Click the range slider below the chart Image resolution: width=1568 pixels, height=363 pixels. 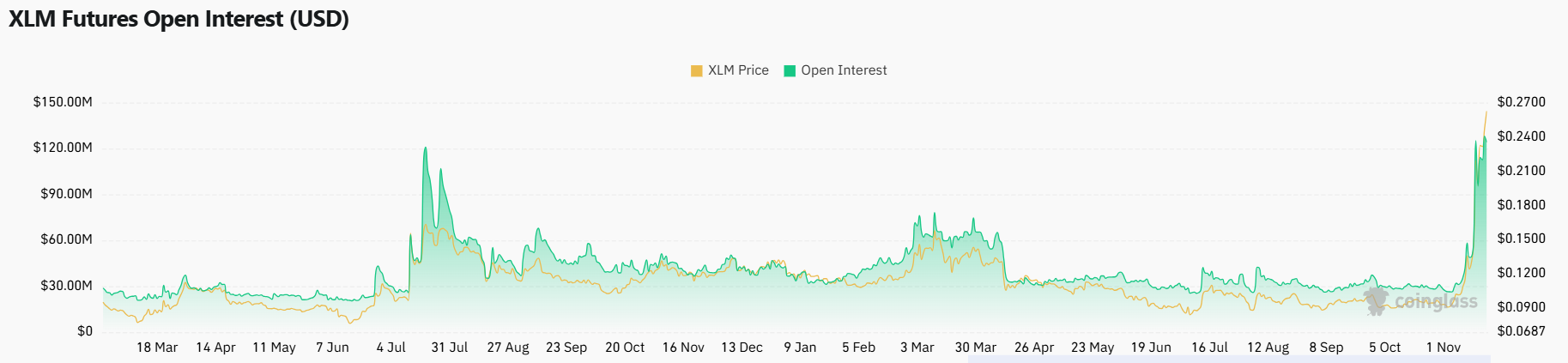click(x=1229, y=359)
